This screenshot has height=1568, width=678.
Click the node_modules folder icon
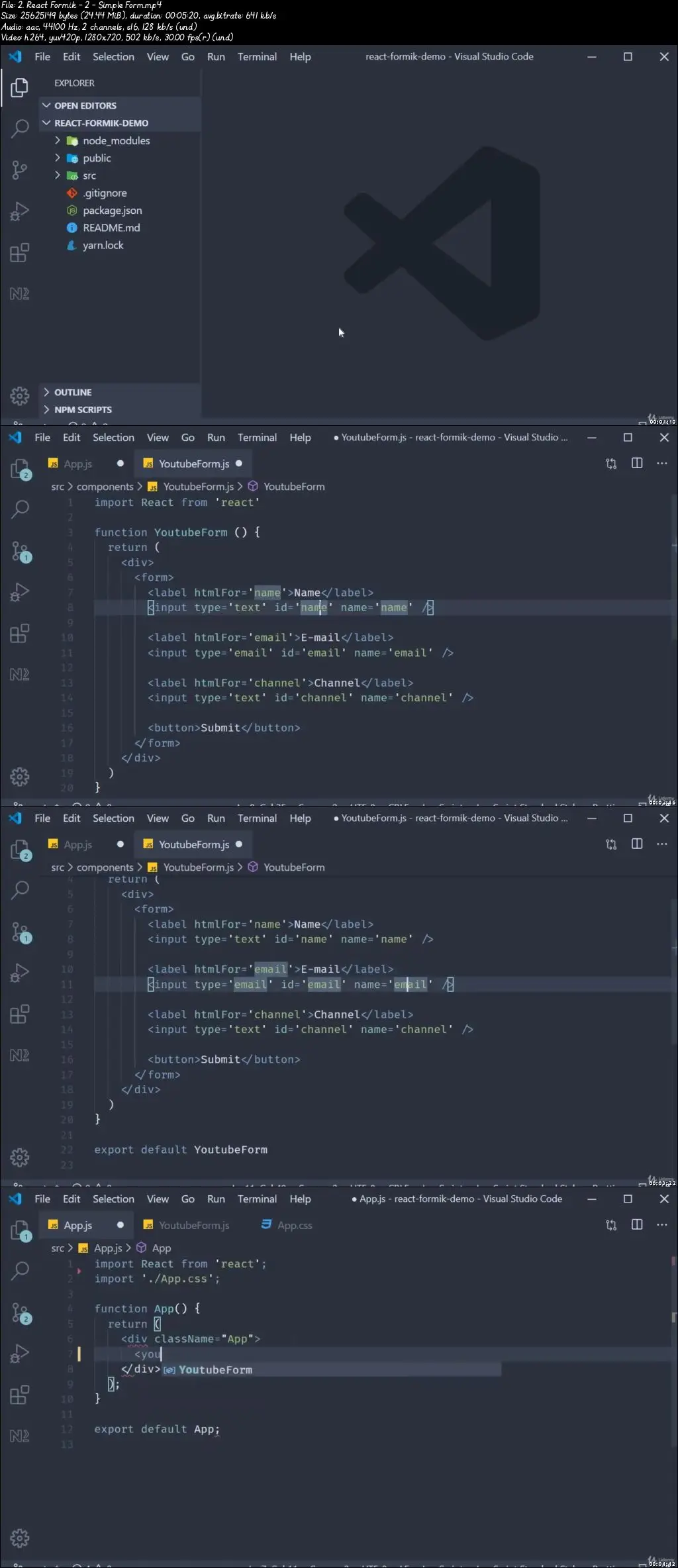[72, 140]
